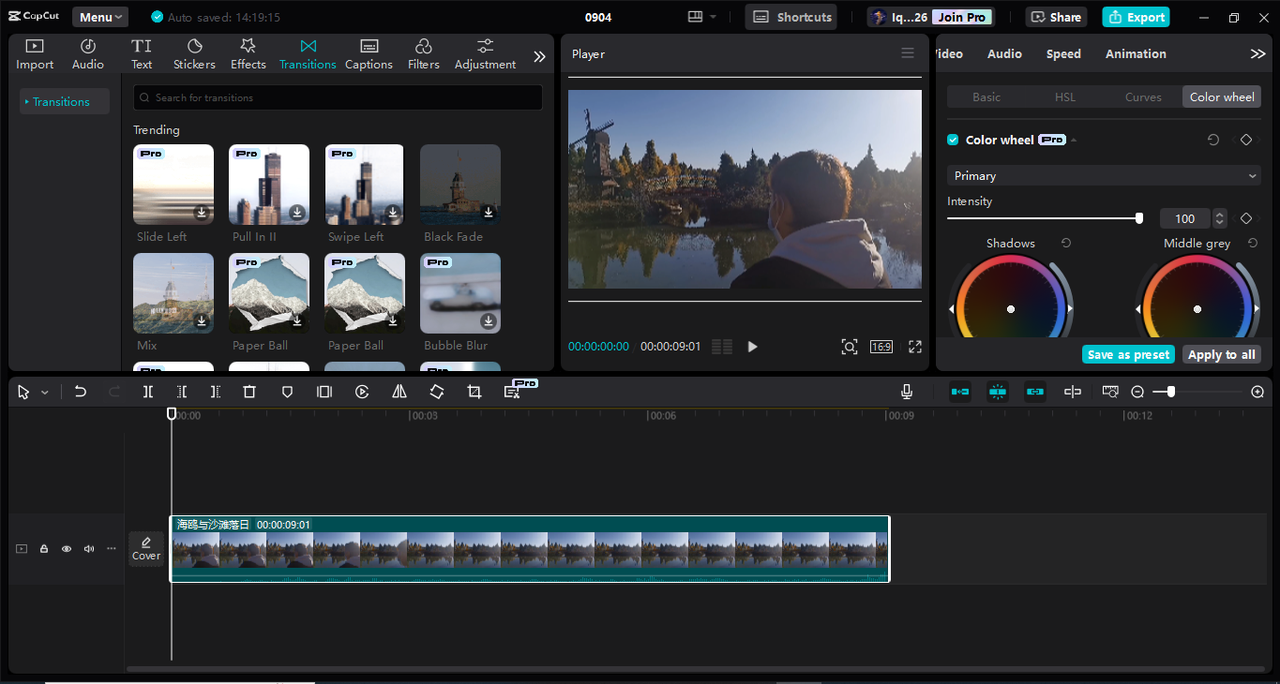Toggle main track magnet on timeline
The image size is (1280, 684).
(x=960, y=392)
